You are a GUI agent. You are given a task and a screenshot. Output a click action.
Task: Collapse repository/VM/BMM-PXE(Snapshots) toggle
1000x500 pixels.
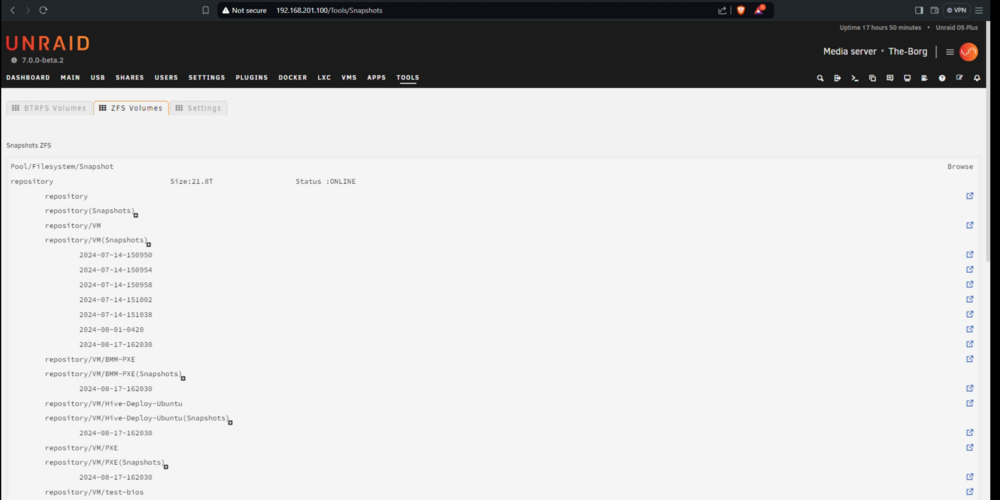click(x=183, y=378)
